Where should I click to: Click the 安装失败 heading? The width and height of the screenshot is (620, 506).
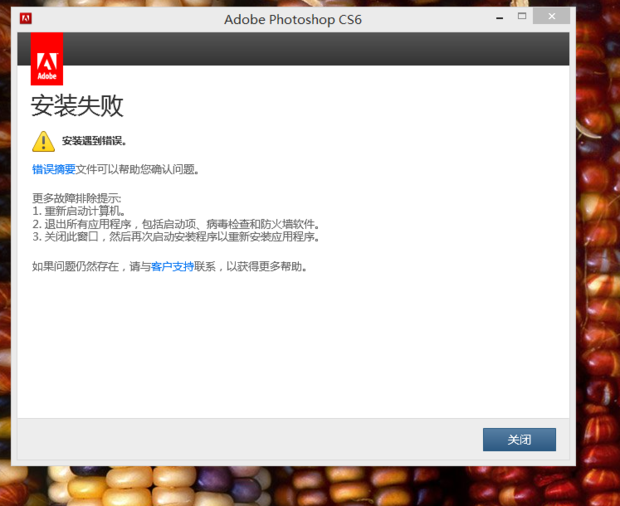(x=77, y=106)
